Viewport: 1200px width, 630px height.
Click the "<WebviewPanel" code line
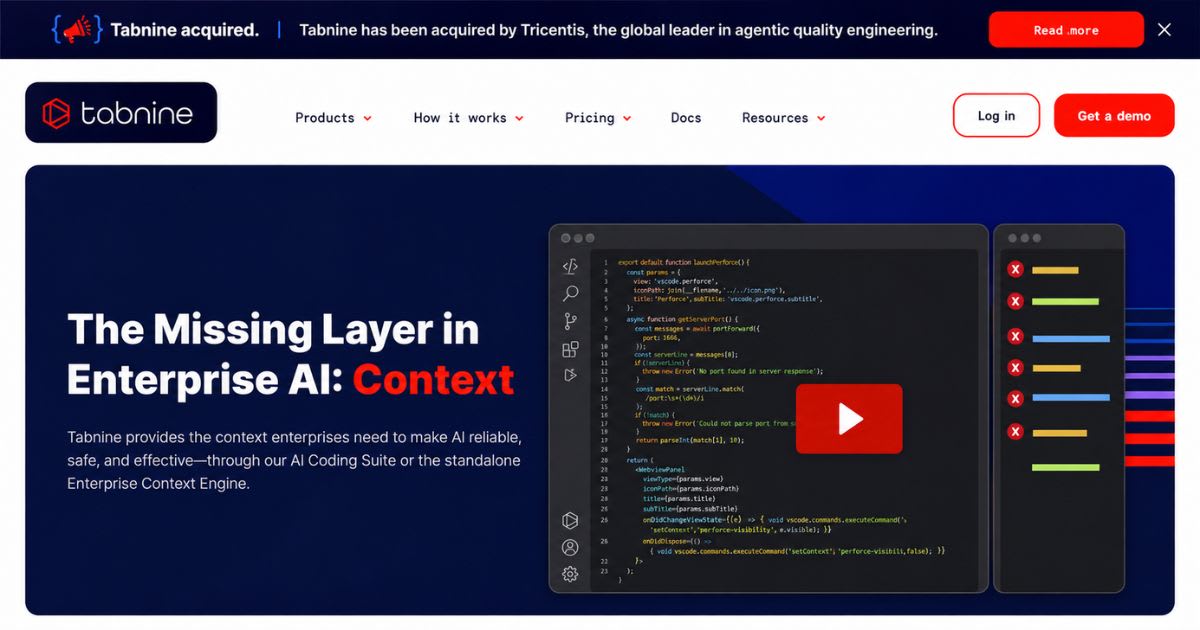[x=660, y=469]
